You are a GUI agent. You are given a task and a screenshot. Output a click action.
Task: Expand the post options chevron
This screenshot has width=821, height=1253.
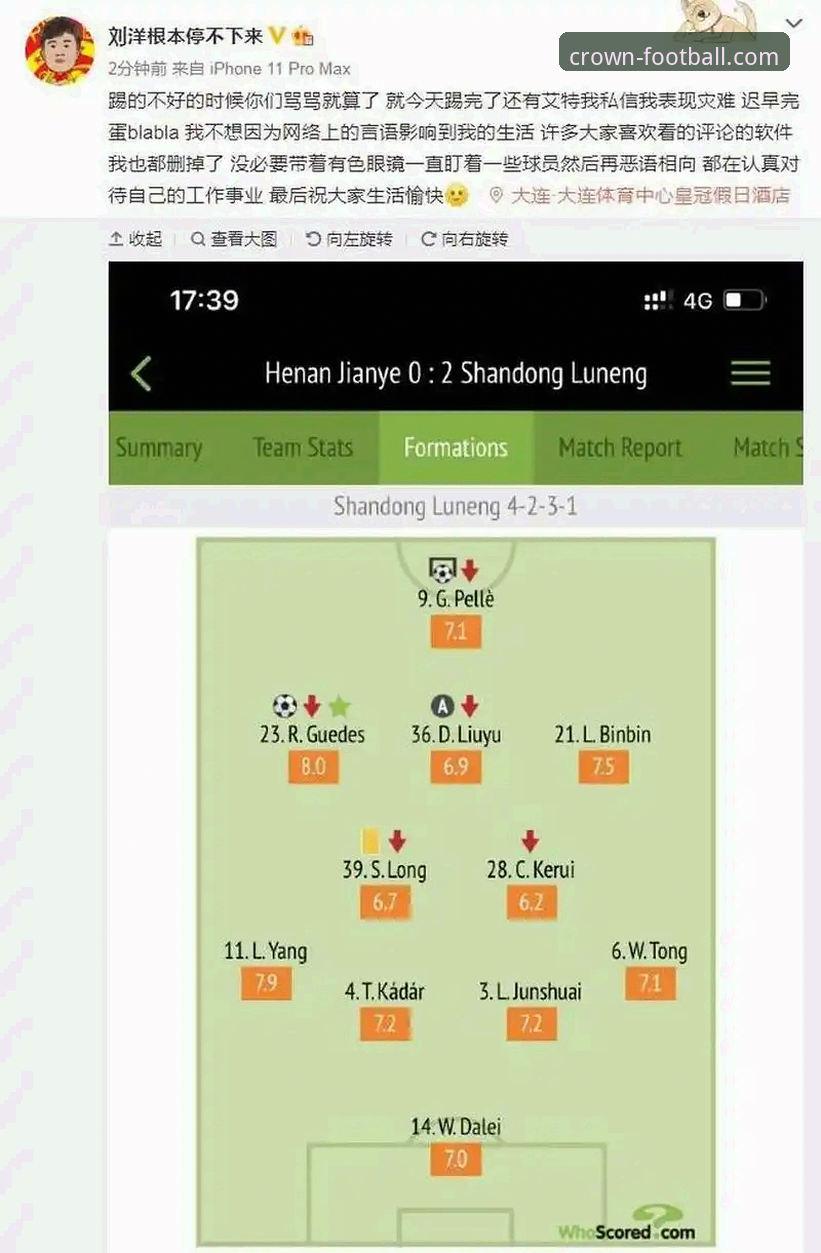tap(794, 22)
